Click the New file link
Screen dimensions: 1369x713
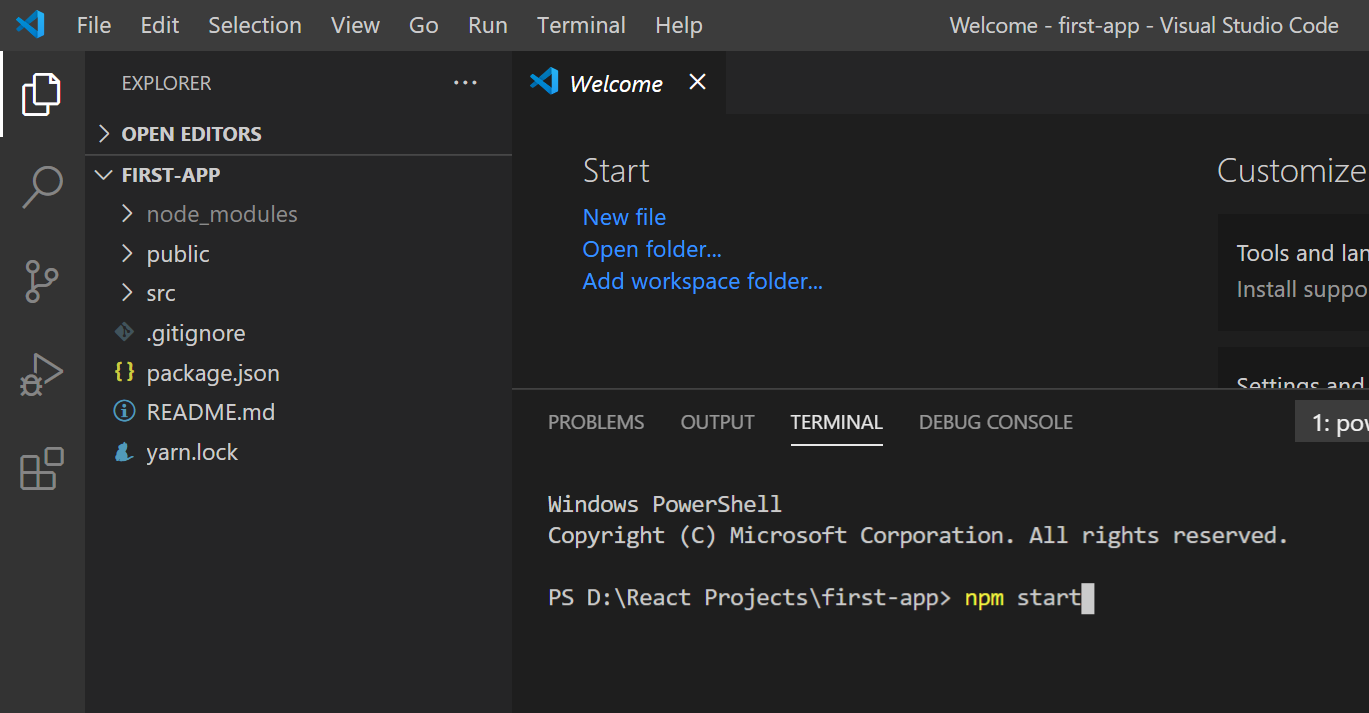pos(624,217)
